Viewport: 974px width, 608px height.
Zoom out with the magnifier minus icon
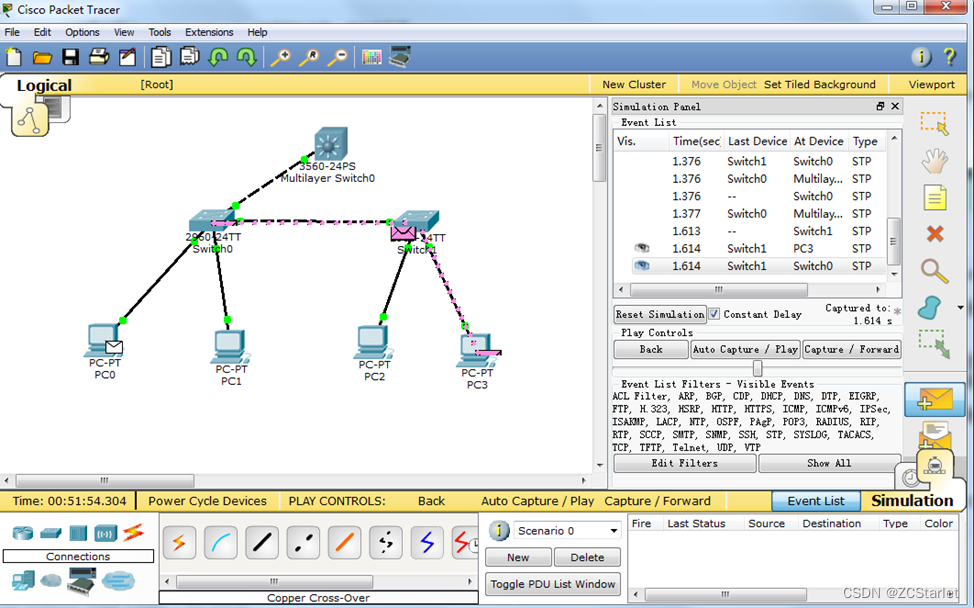pos(338,58)
